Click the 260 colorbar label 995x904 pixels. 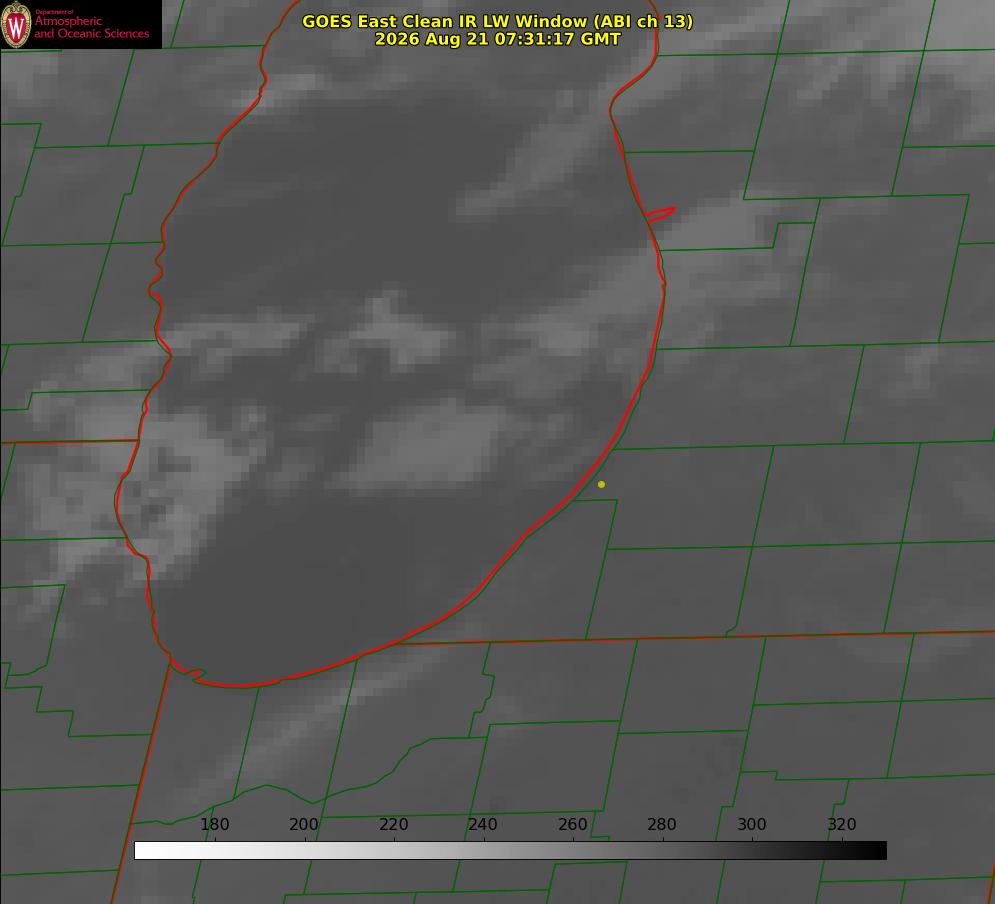[x=572, y=824]
